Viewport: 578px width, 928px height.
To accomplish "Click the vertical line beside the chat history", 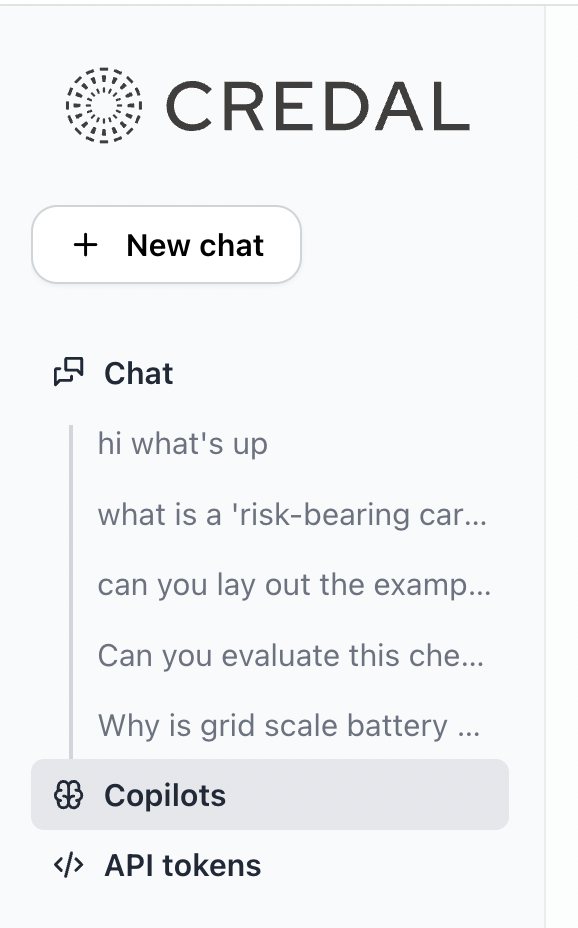I will (71, 592).
